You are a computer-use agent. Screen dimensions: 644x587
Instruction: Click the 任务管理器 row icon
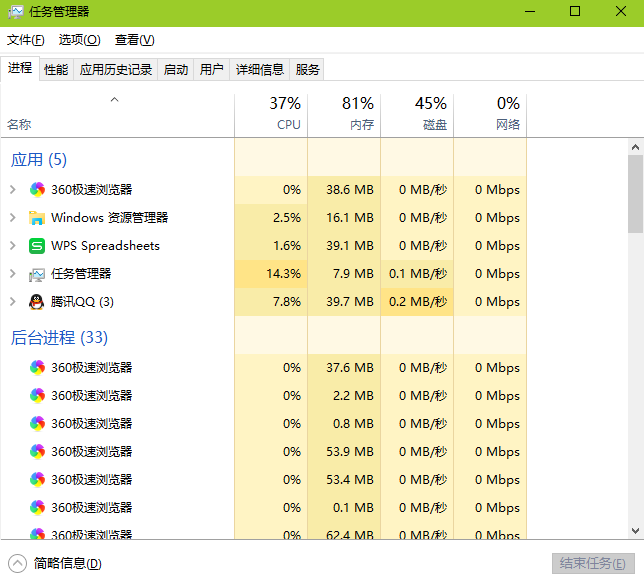pyautogui.click(x=37, y=274)
